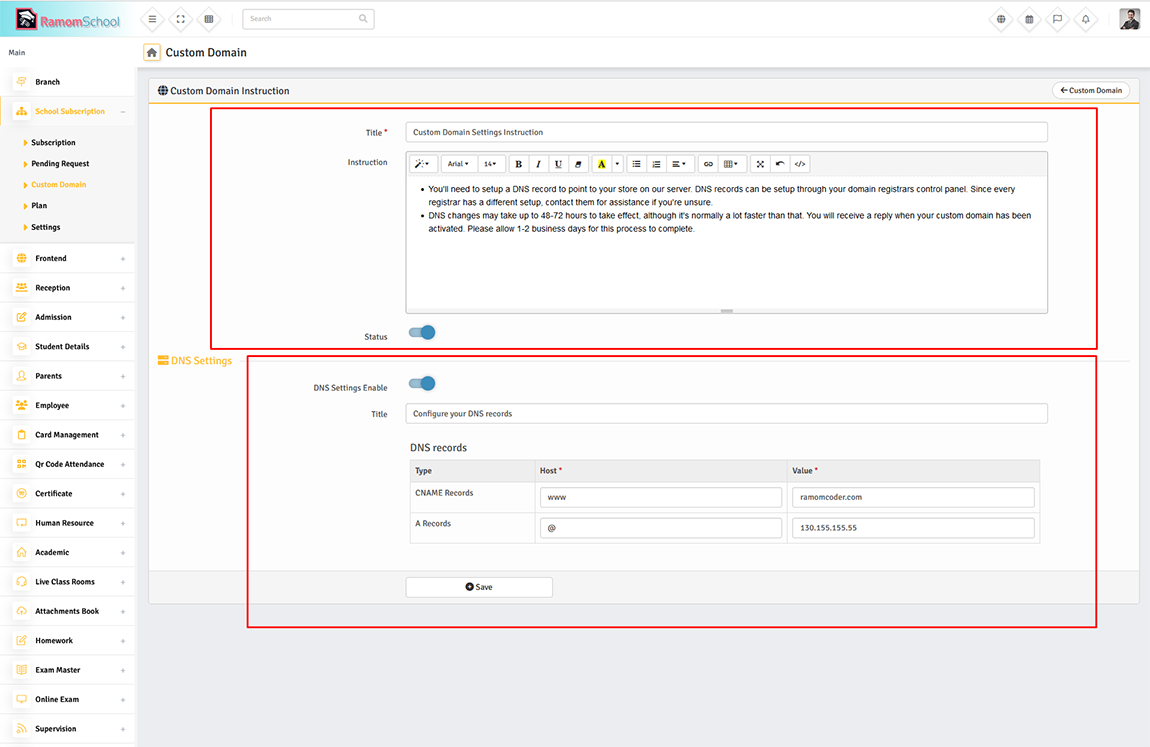Toggle code view in the editor
The width and height of the screenshot is (1150, 747).
point(800,164)
